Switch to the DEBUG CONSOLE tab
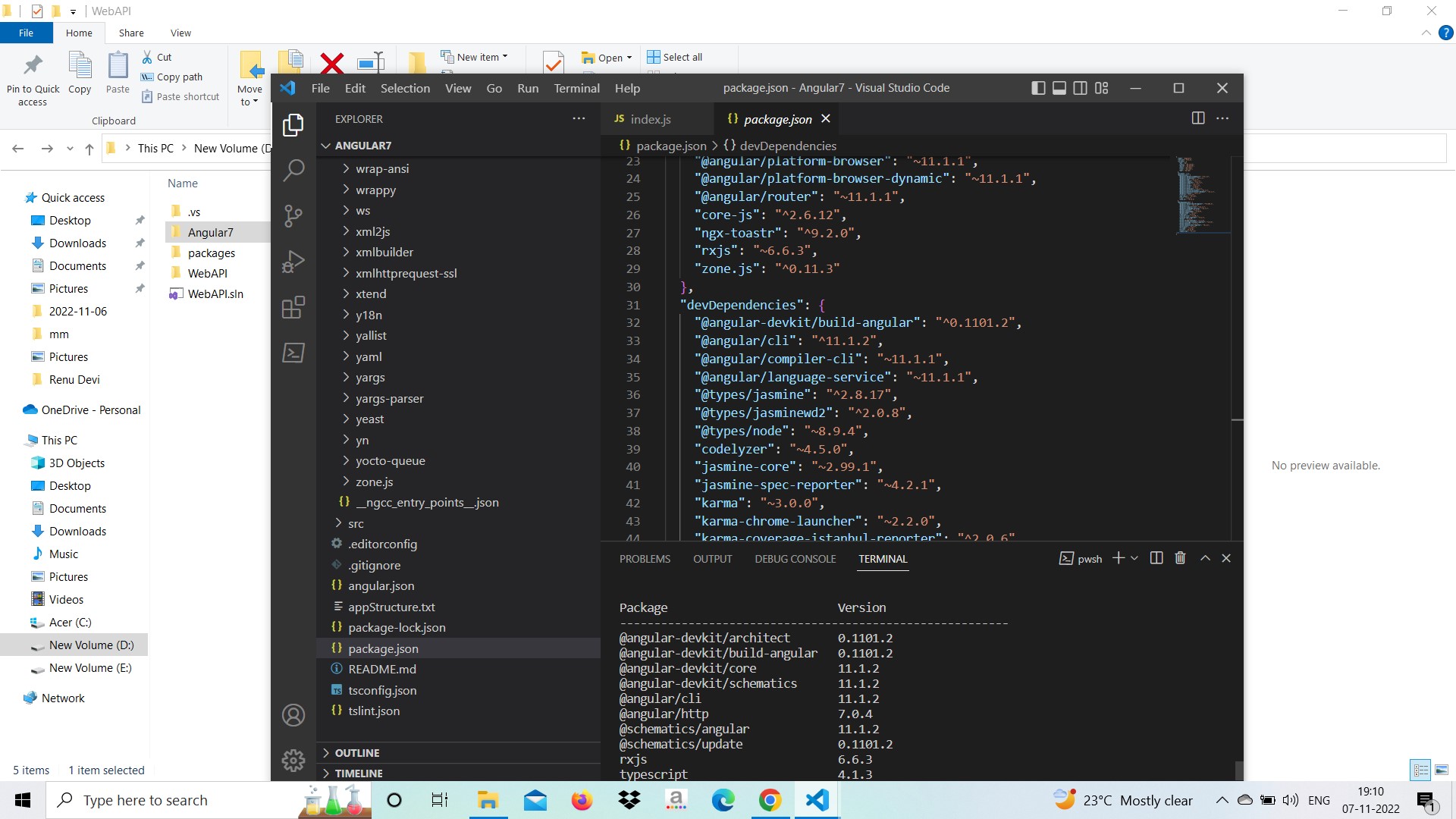Viewport: 1456px width, 819px height. point(795,559)
